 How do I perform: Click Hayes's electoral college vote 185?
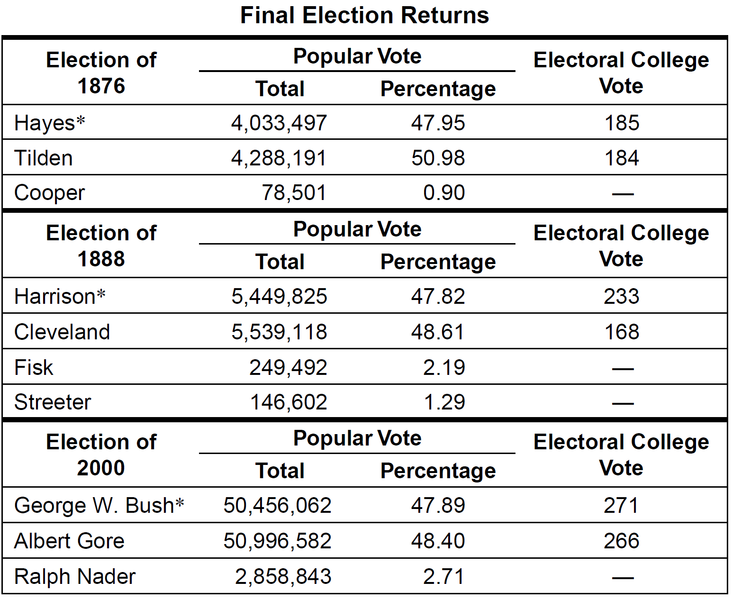coord(622,123)
